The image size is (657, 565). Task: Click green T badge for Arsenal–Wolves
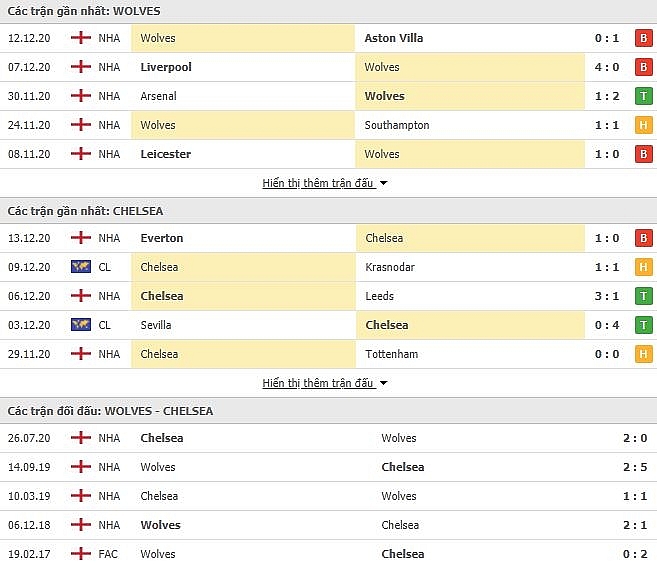644,96
